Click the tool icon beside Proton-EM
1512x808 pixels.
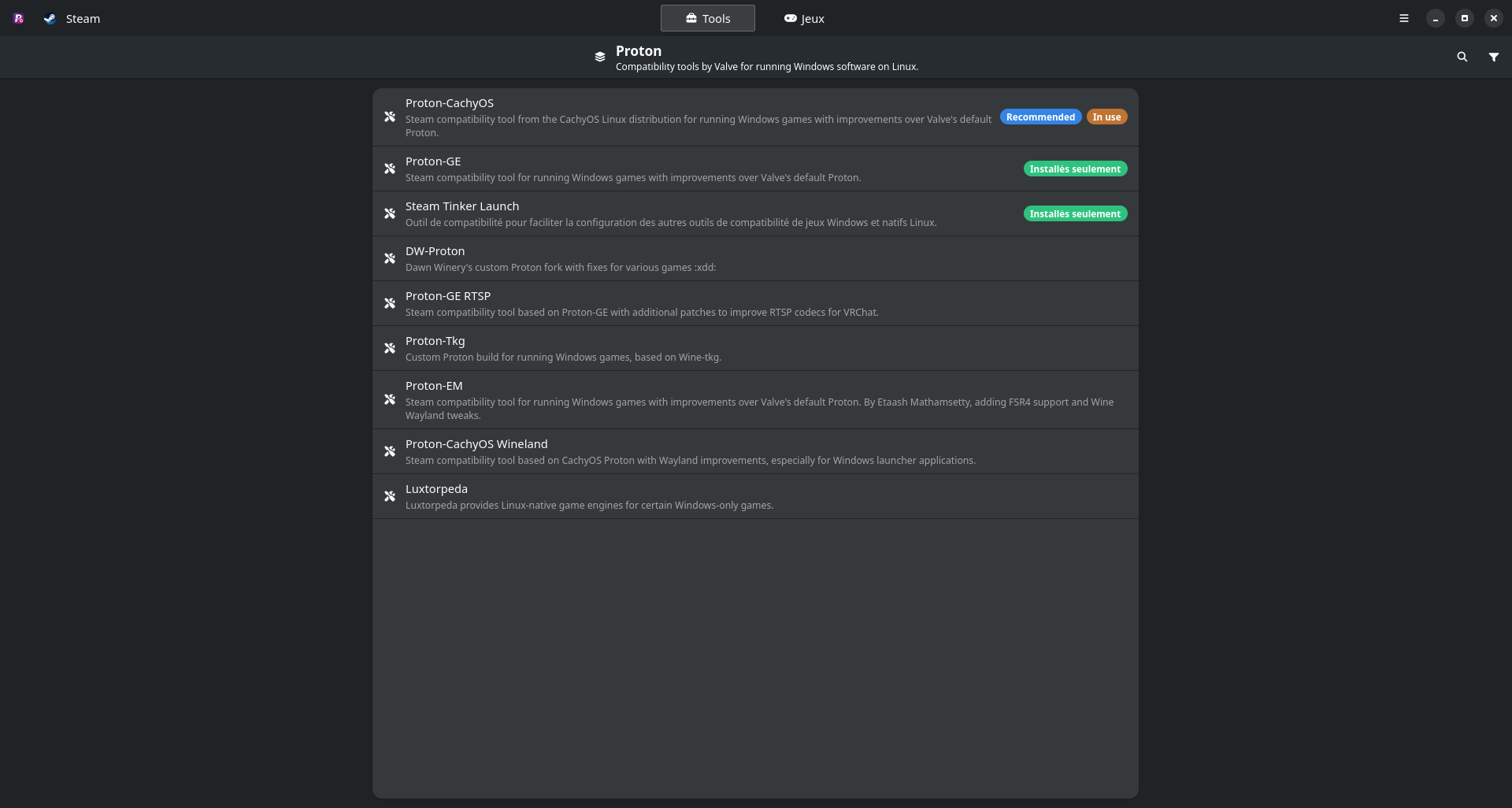390,399
